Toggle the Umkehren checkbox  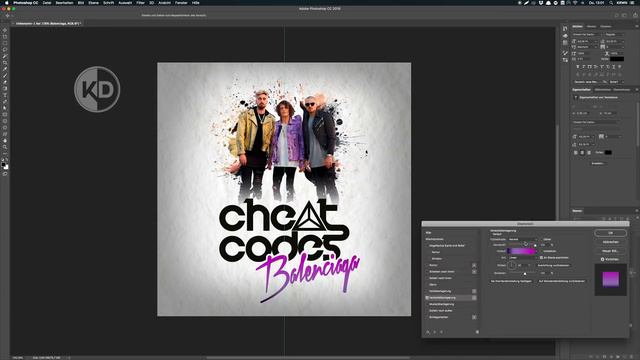(x=541, y=251)
